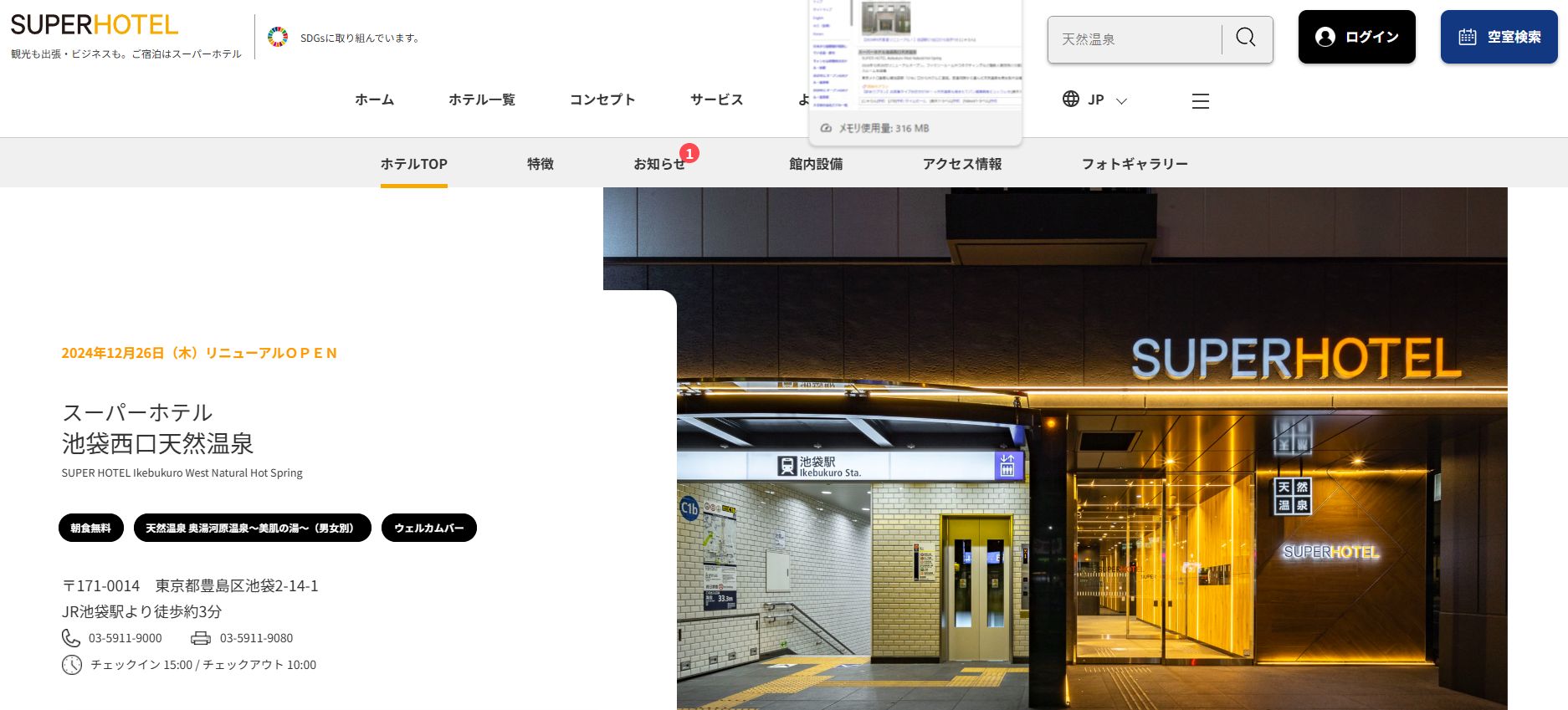Select the 館内設備 tab

816,164
